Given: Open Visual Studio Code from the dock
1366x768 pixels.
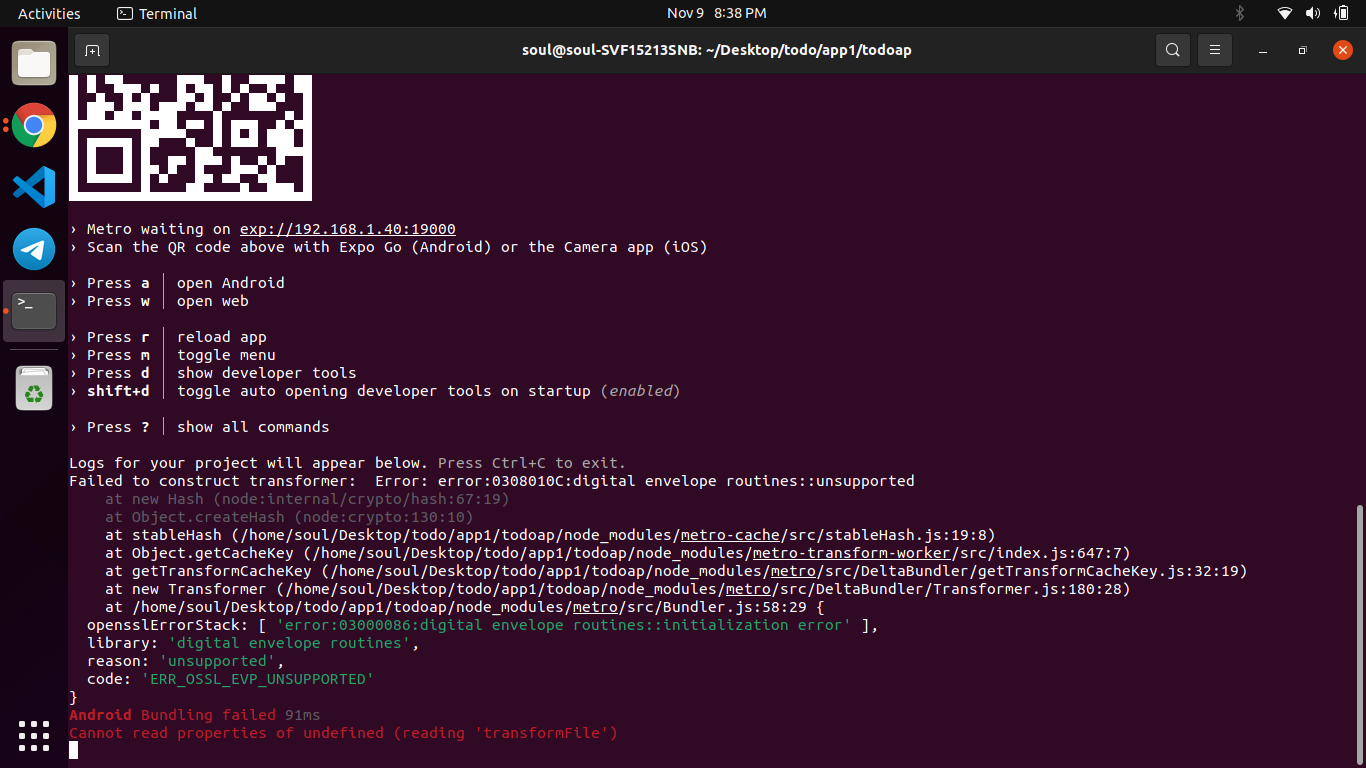Looking at the screenshot, I should [33, 188].
